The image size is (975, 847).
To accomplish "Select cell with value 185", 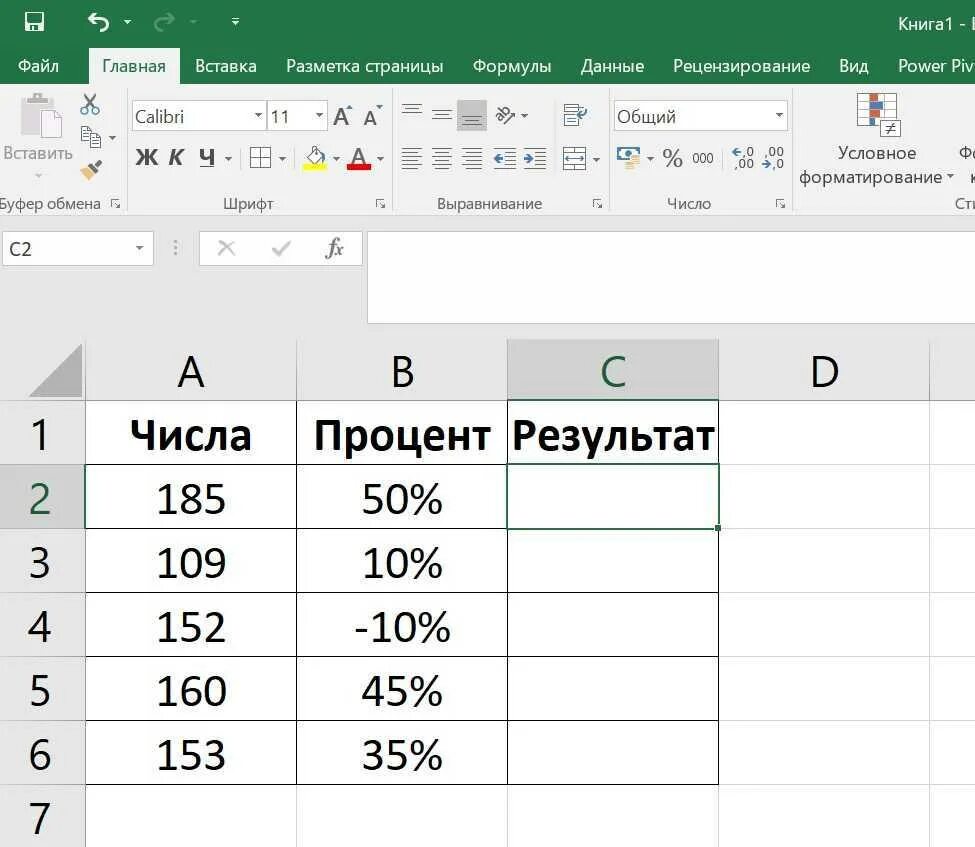I will click(x=191, y=498).
